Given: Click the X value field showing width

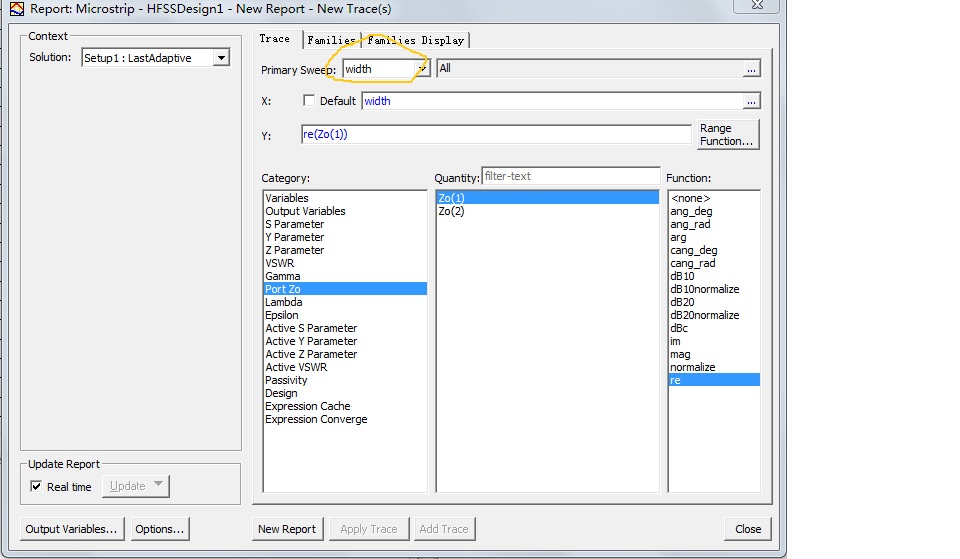Looking at the screenshot, I should (x=552, y=101).
